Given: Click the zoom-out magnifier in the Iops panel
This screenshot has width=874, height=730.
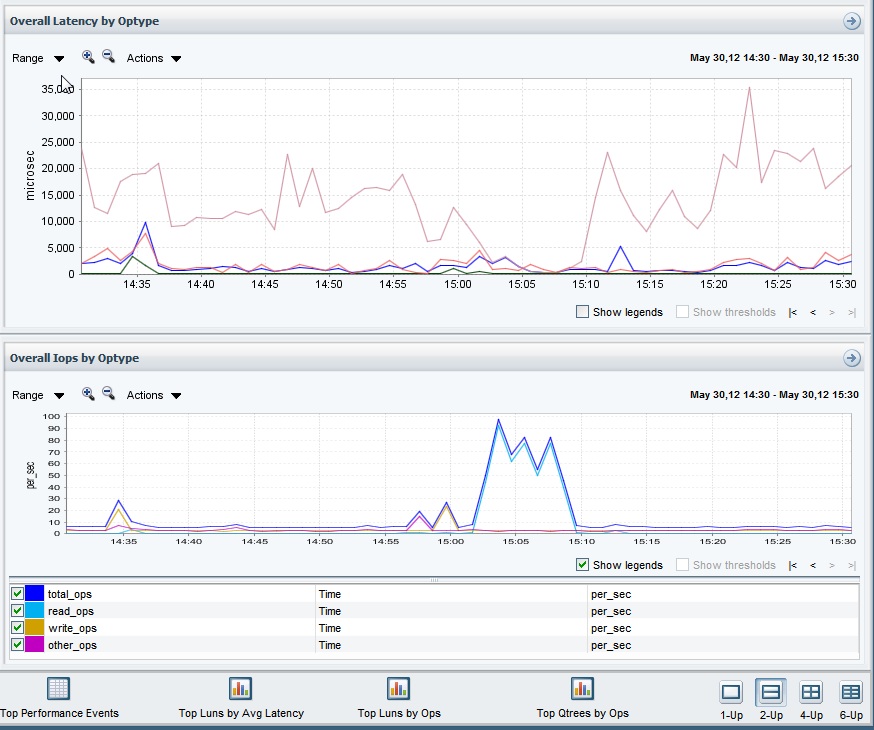Looking at the screenshot, I should point(108,393).
